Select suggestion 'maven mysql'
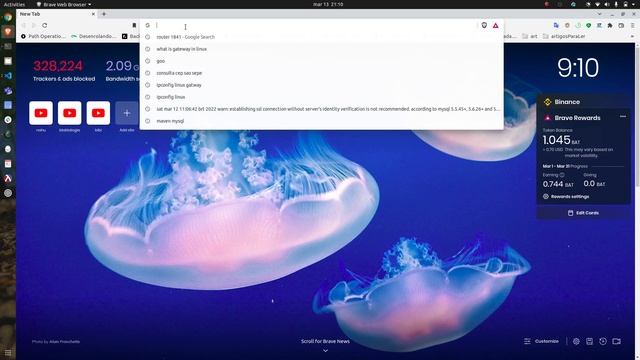Screen dimensions: 640x360 point(322,121)
